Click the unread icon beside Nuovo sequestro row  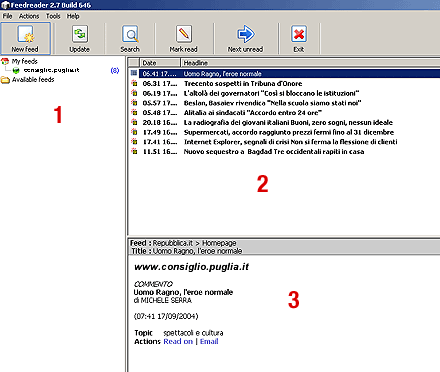pos(134,151)
